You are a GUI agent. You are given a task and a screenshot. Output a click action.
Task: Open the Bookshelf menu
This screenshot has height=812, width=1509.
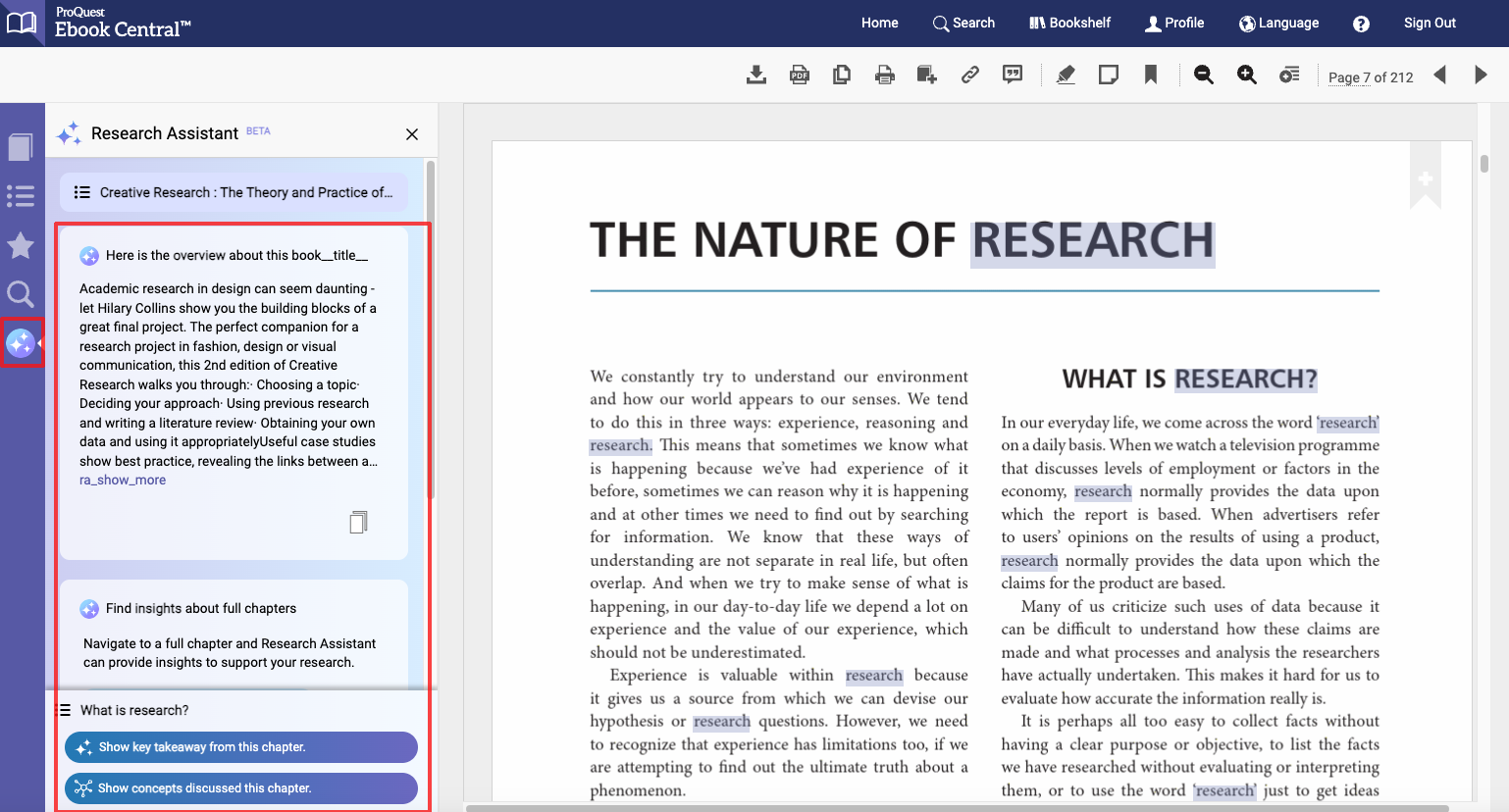point(1069,24)
